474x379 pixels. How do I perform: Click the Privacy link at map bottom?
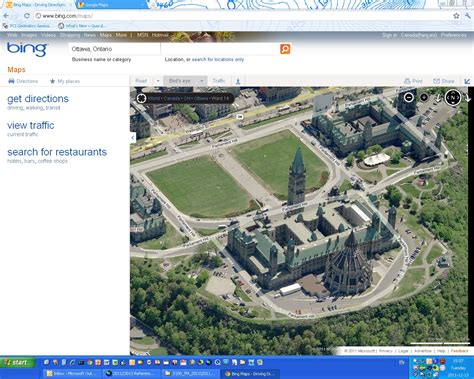click(x=385, y=351)
